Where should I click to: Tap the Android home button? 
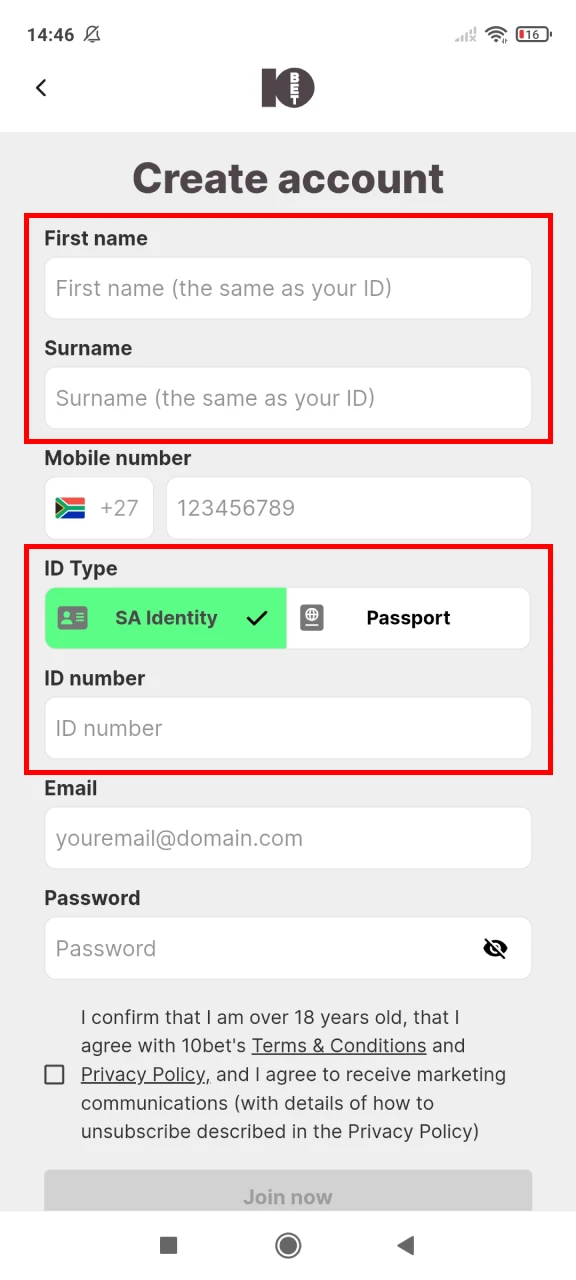[x=288, y=1245]
